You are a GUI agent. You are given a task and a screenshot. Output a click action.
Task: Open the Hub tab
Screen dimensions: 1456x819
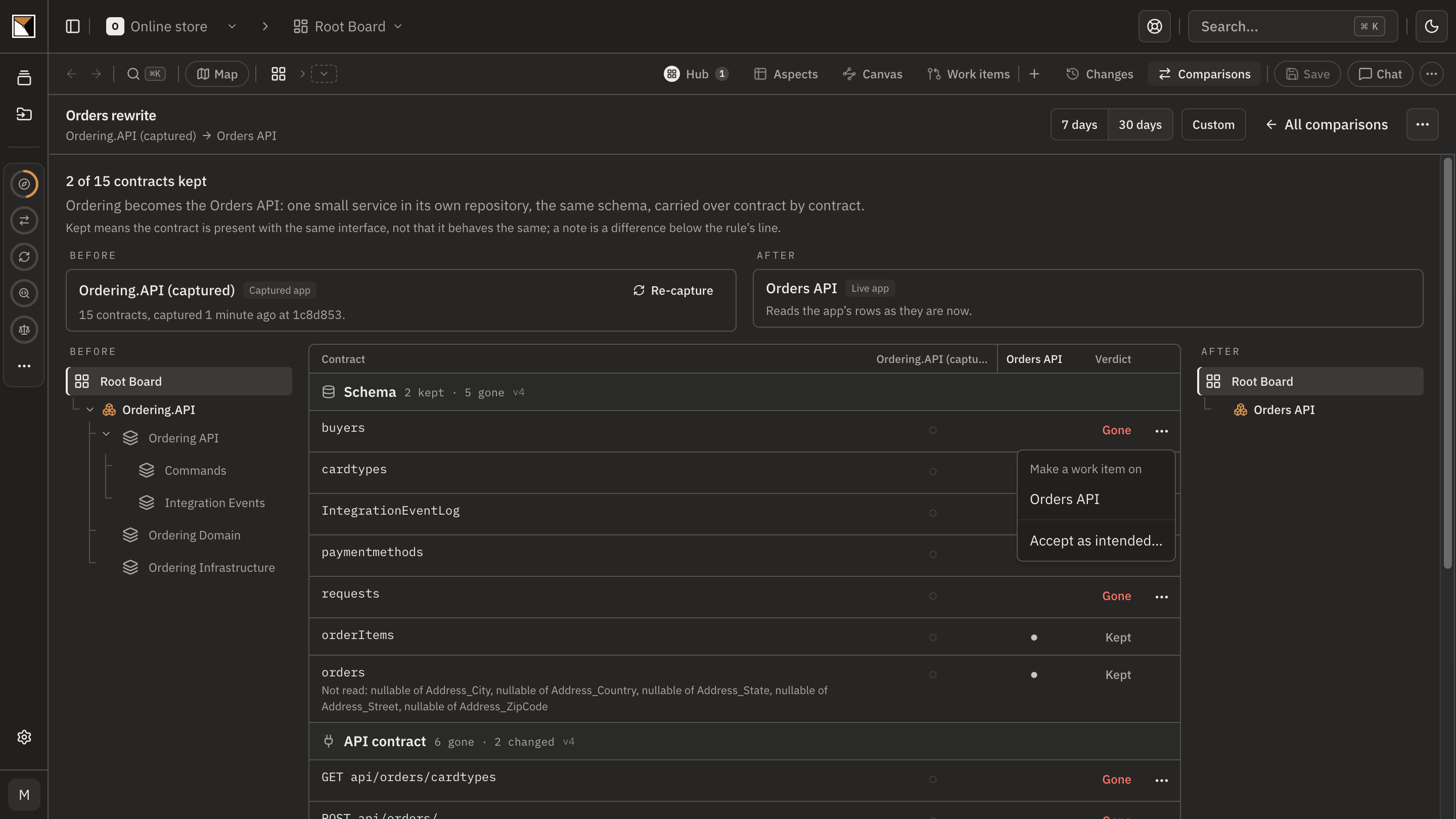[x=696, y=74]
